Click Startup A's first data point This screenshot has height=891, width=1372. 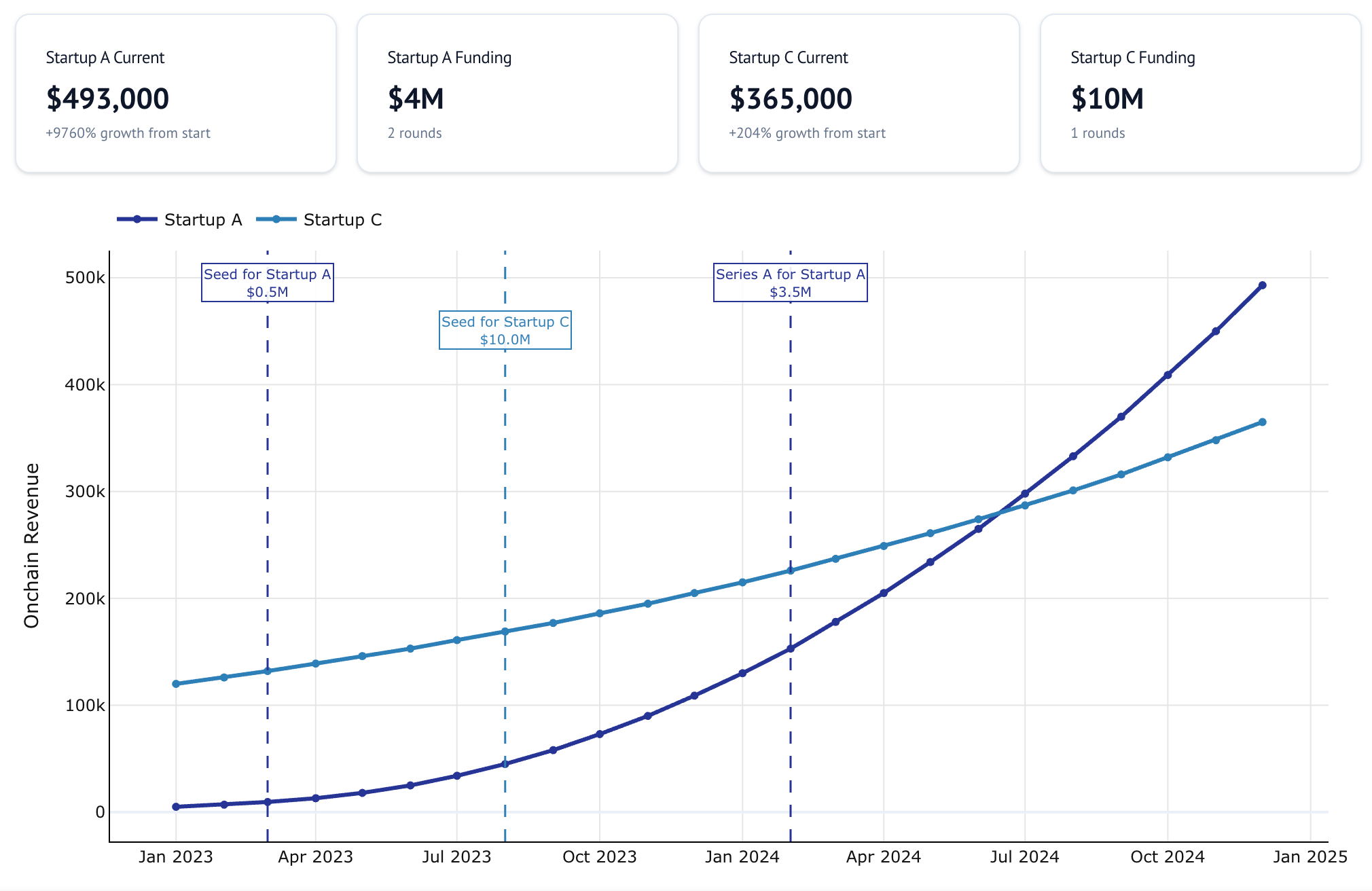[x=176, y=807]
